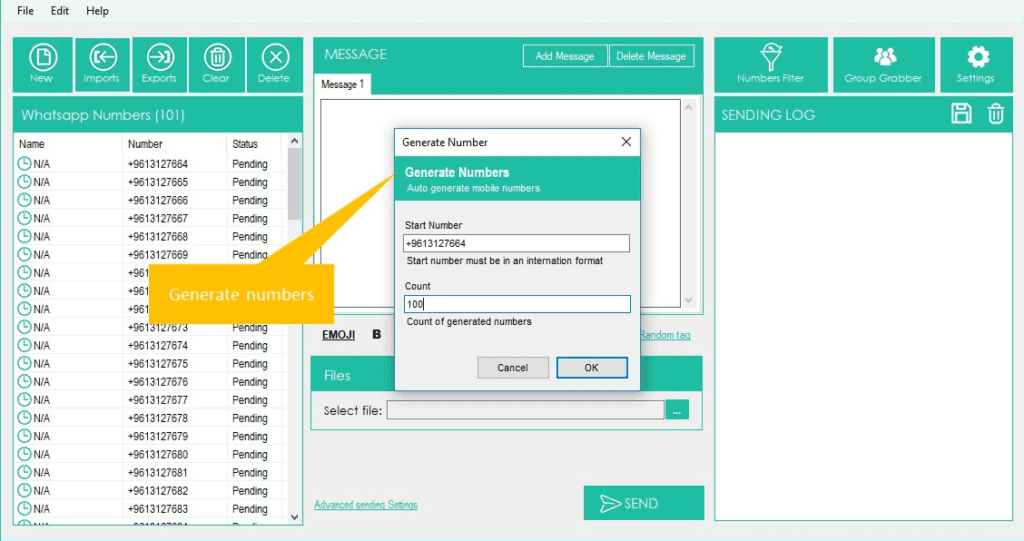Click the Count input field
1024x541 pixels.
pyautogui.click(x=517, y=304)
